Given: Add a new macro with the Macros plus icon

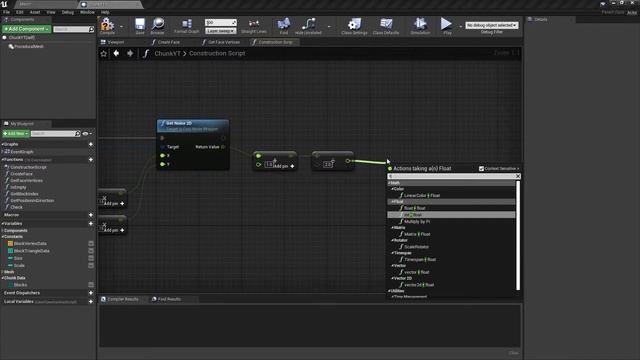Looking at the screenshot, I should coord(91,215).
